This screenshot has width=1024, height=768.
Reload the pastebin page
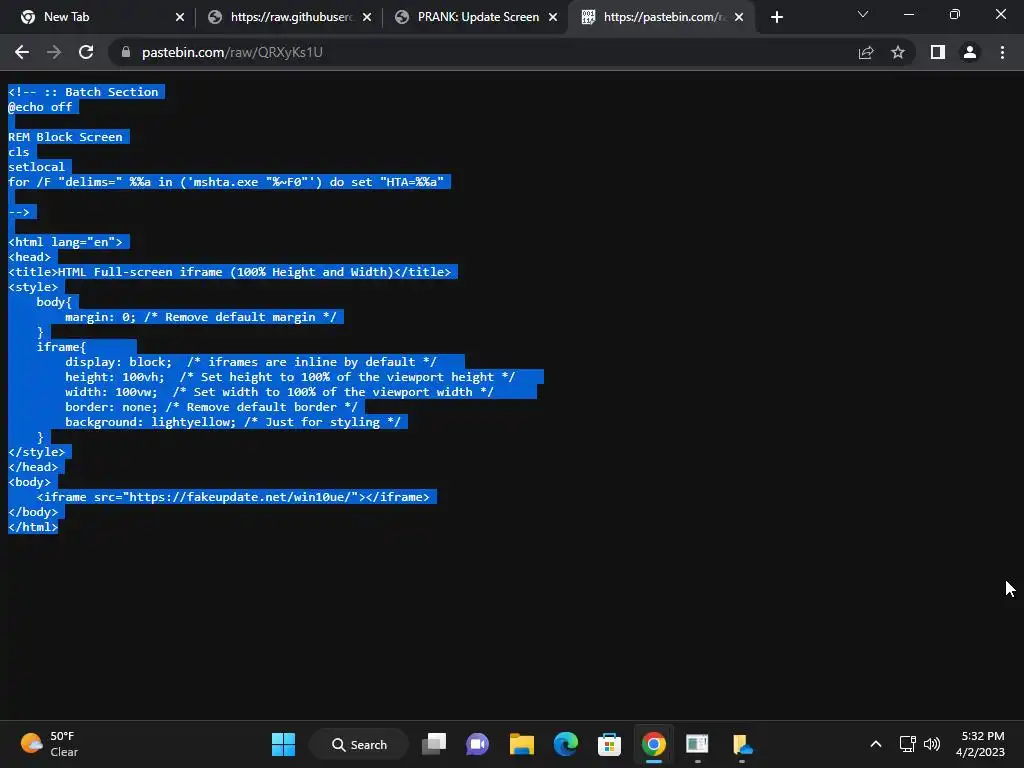(86, 52)
